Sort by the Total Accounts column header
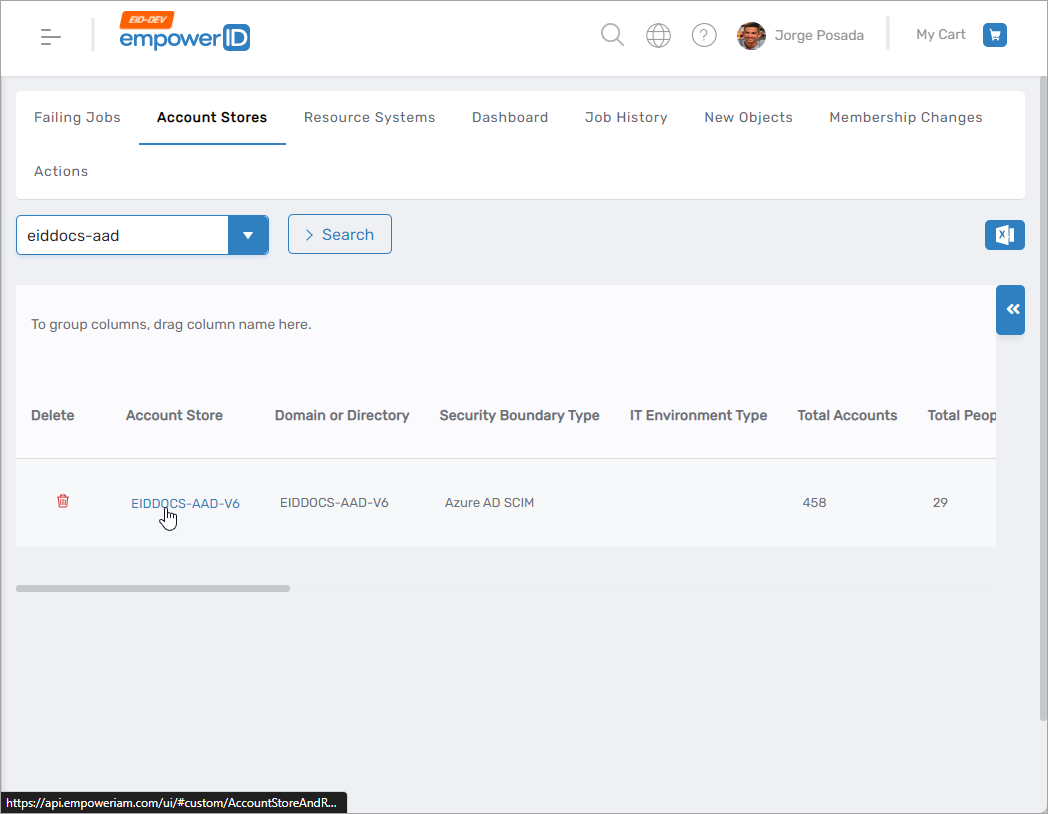 pos(847,416)
